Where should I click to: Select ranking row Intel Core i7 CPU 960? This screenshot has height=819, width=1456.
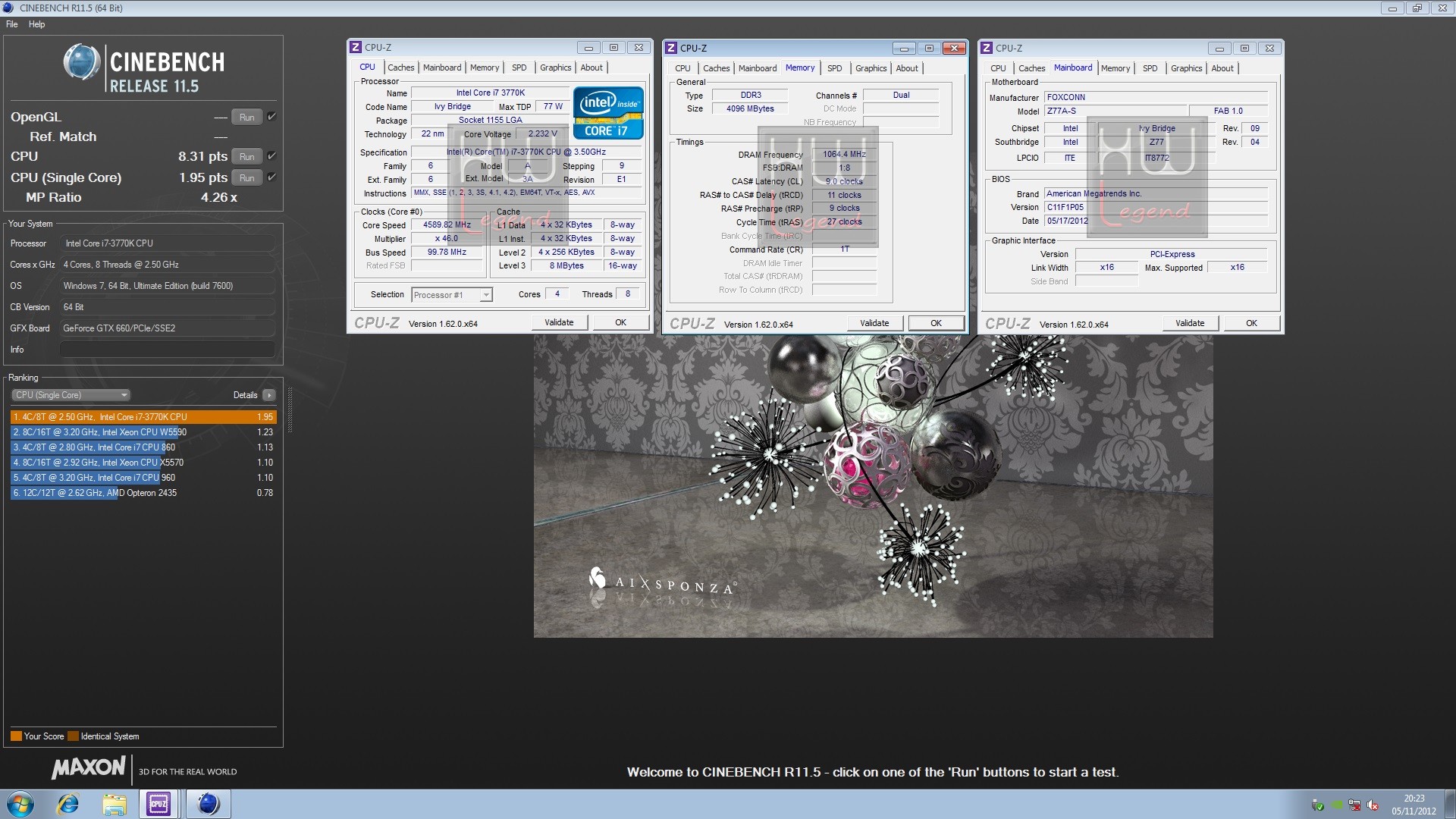(x=143, y=478)
